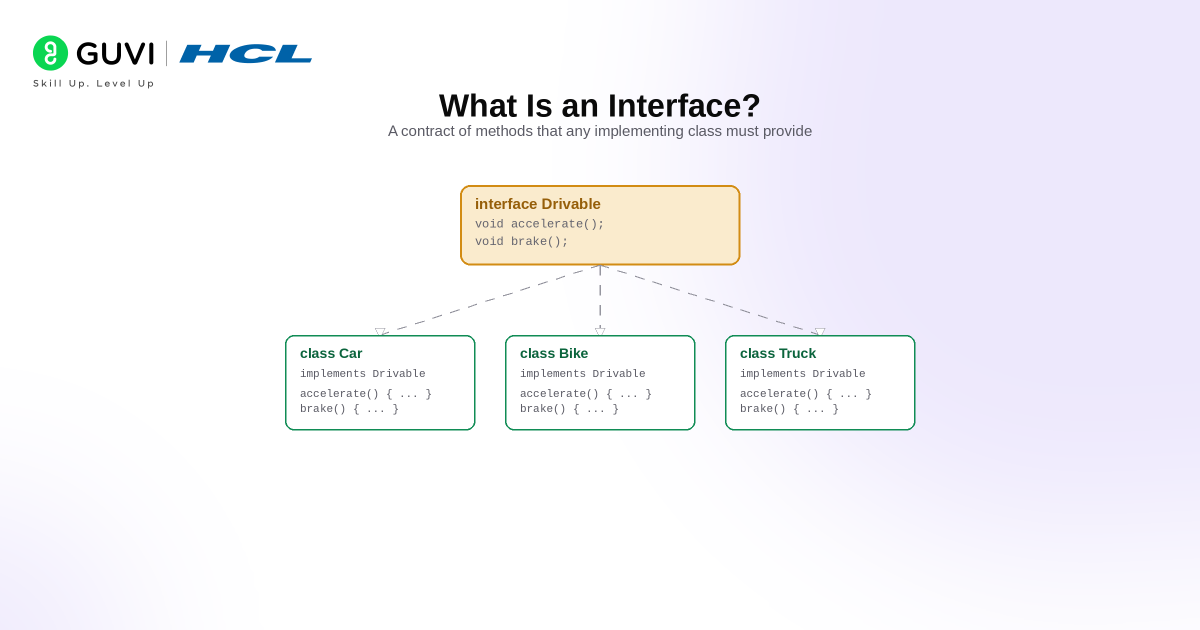Click the accelerate() method in class Car
The width and height of the screenshot is (1200, 630).
click(x=366, y=394)
